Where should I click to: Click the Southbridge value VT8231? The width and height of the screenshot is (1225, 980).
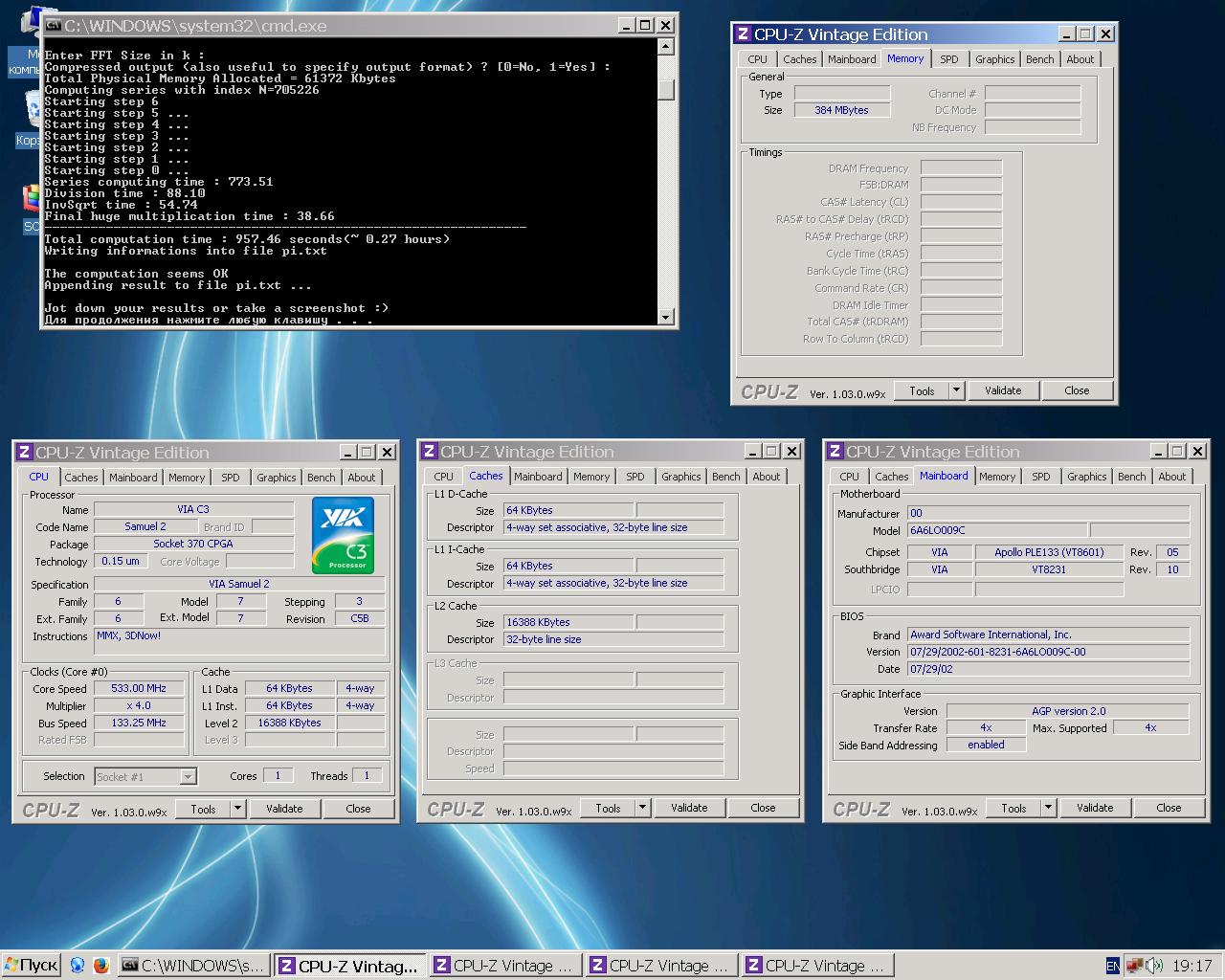(1049, 569)
